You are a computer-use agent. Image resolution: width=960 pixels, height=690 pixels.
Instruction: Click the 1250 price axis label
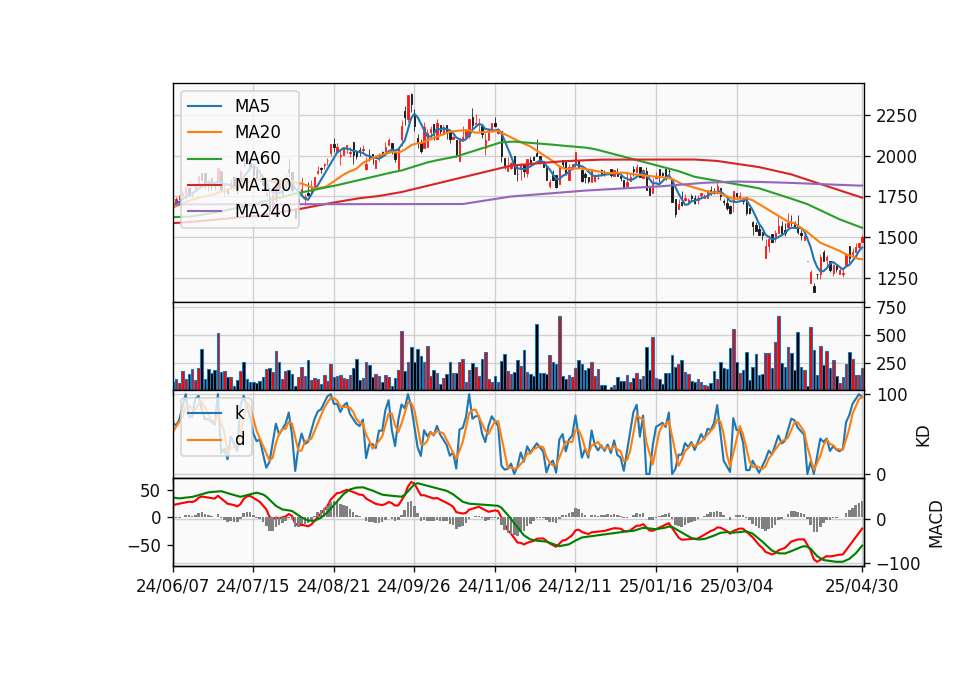coord(896,279)
